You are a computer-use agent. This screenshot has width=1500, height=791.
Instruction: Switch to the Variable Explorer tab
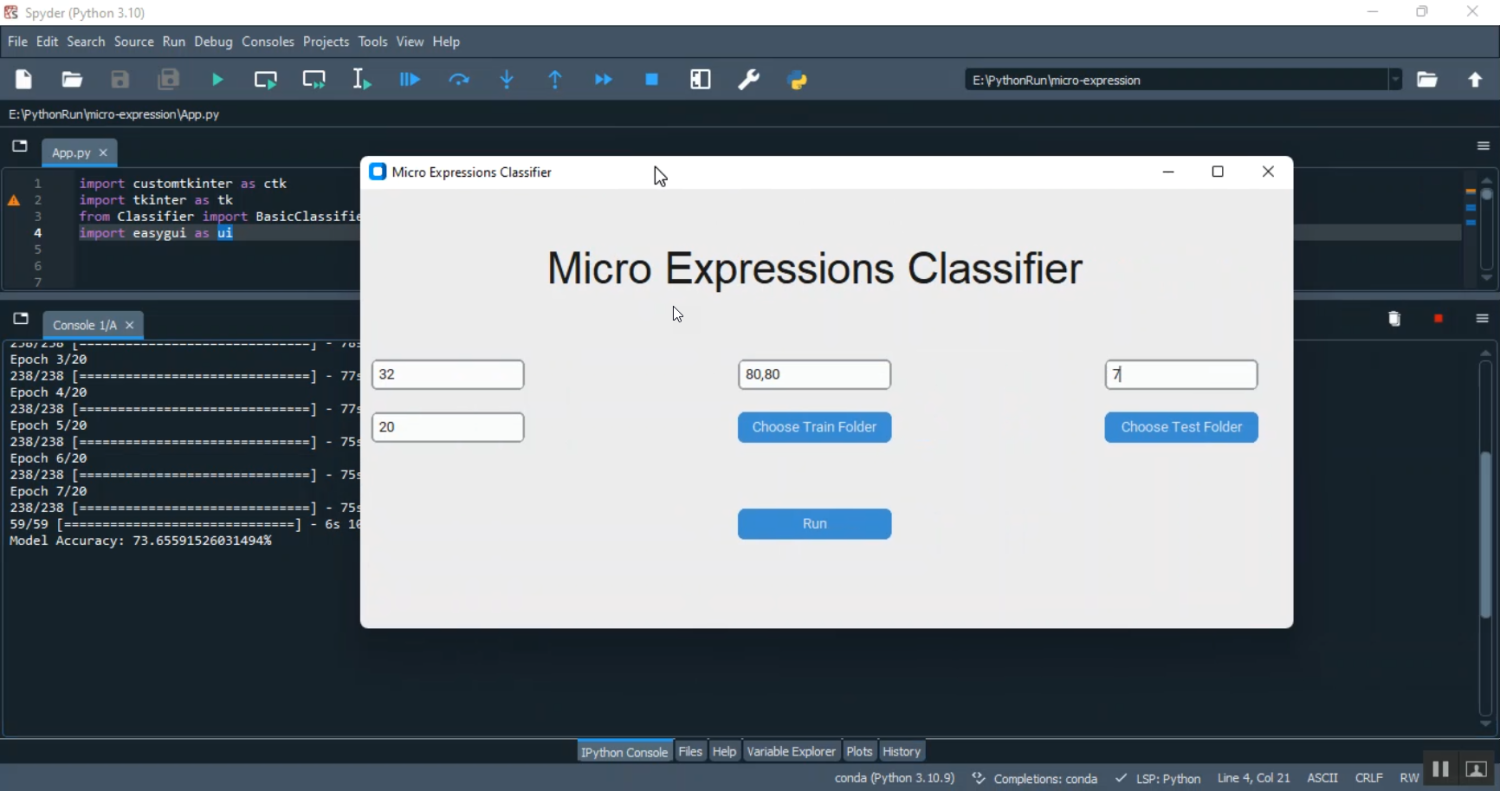tap(791, 751)
